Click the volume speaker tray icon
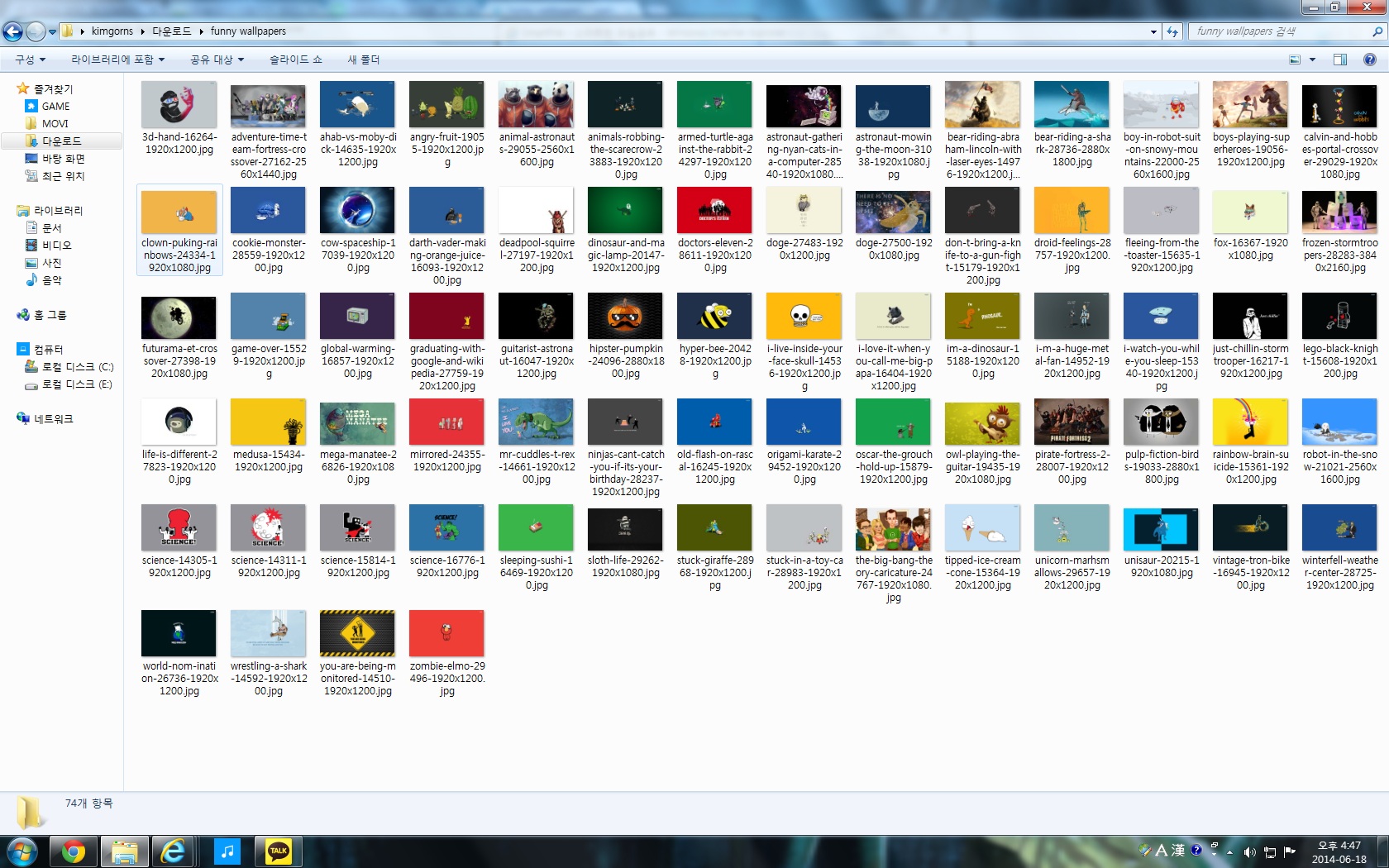The height and width of the screenshot is (868, 1389). point(1249,851)
